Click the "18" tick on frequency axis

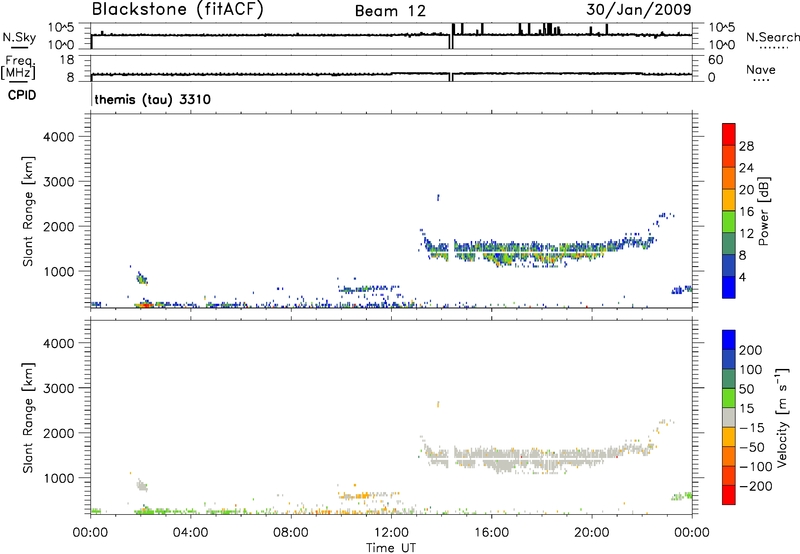tap(67, 60)
